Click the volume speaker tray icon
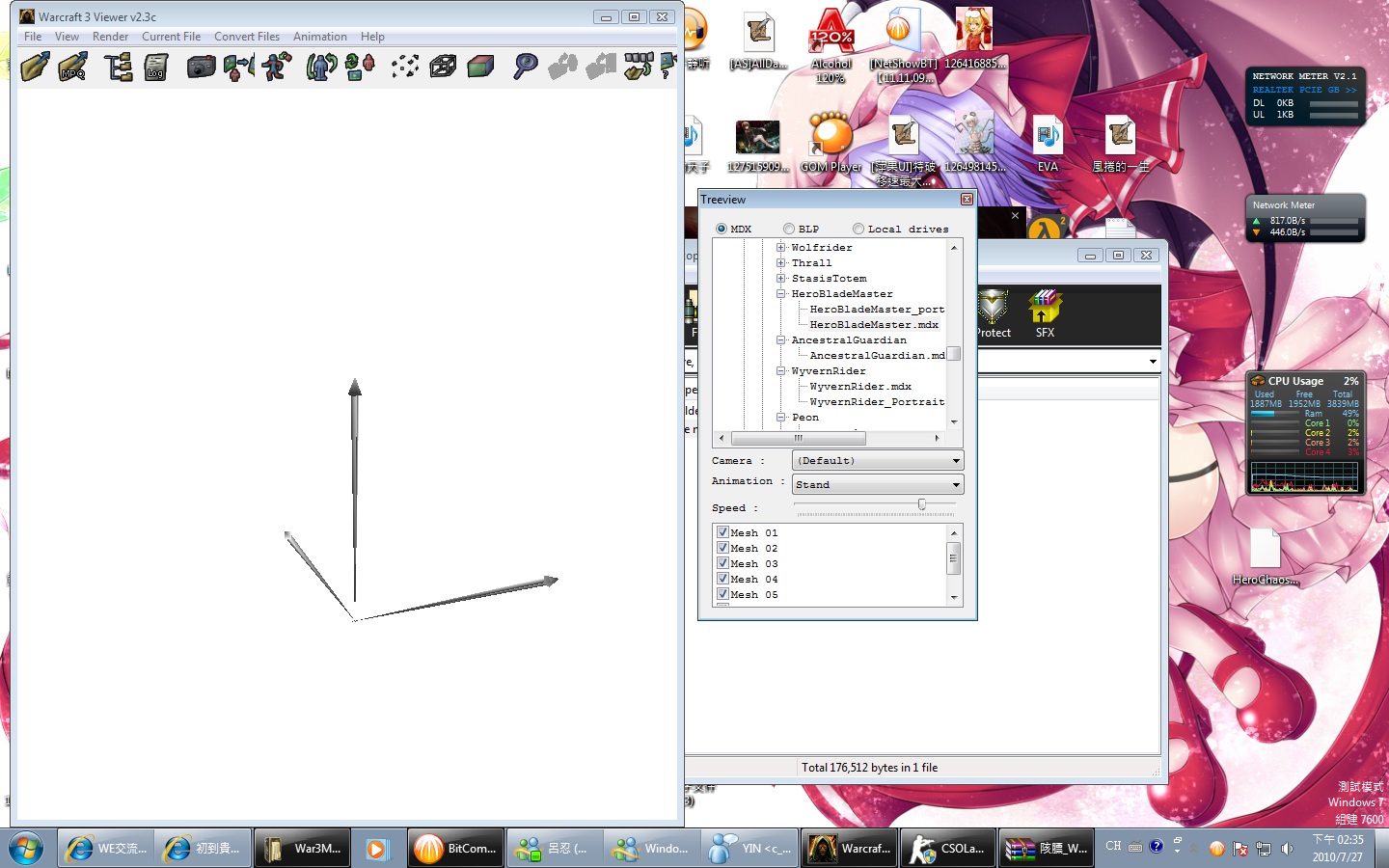Image resolution: width=1389 pixels, height=868 pixels. [x=1287, y=849]
